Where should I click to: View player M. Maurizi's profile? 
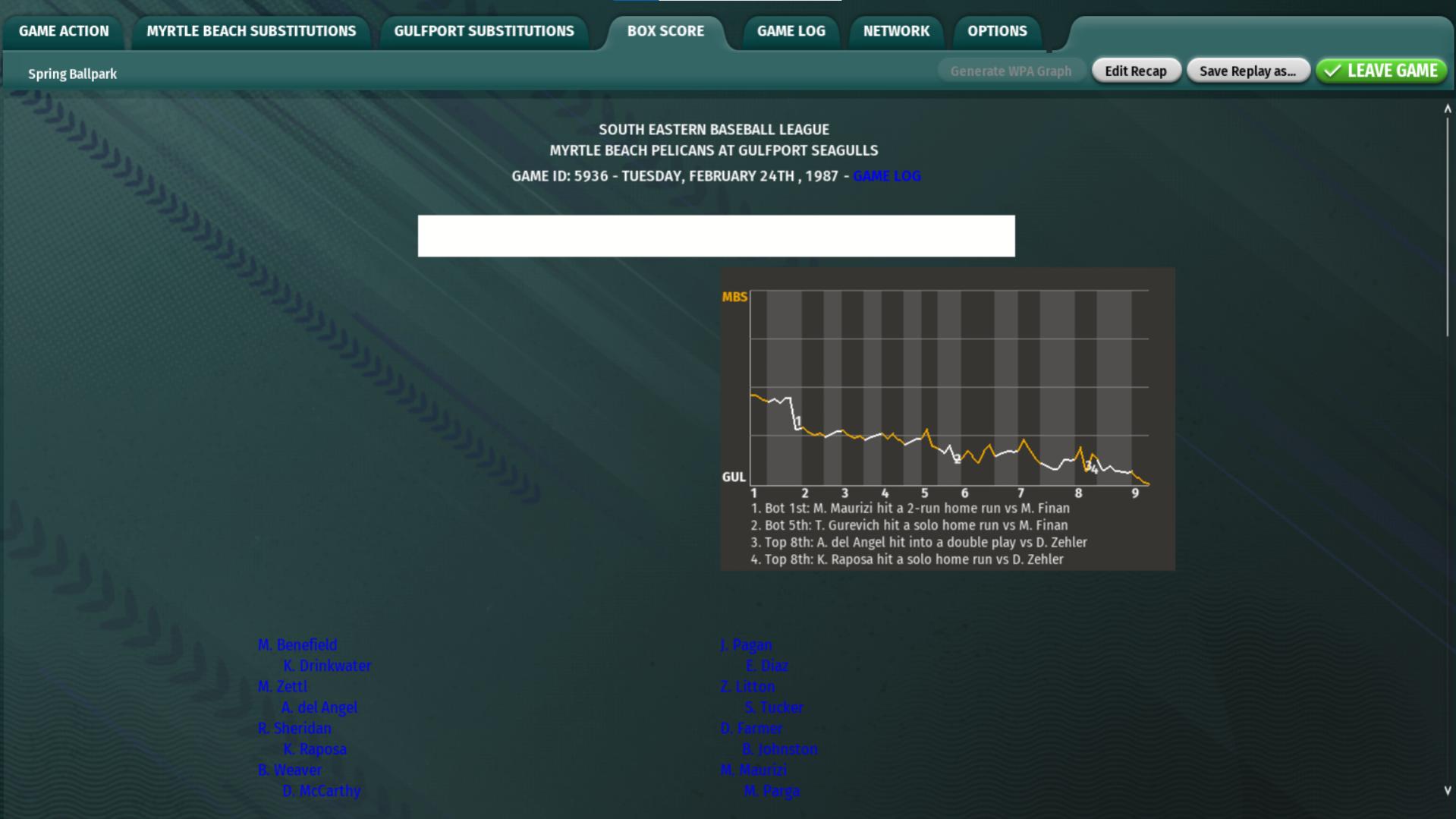[753, 770]
